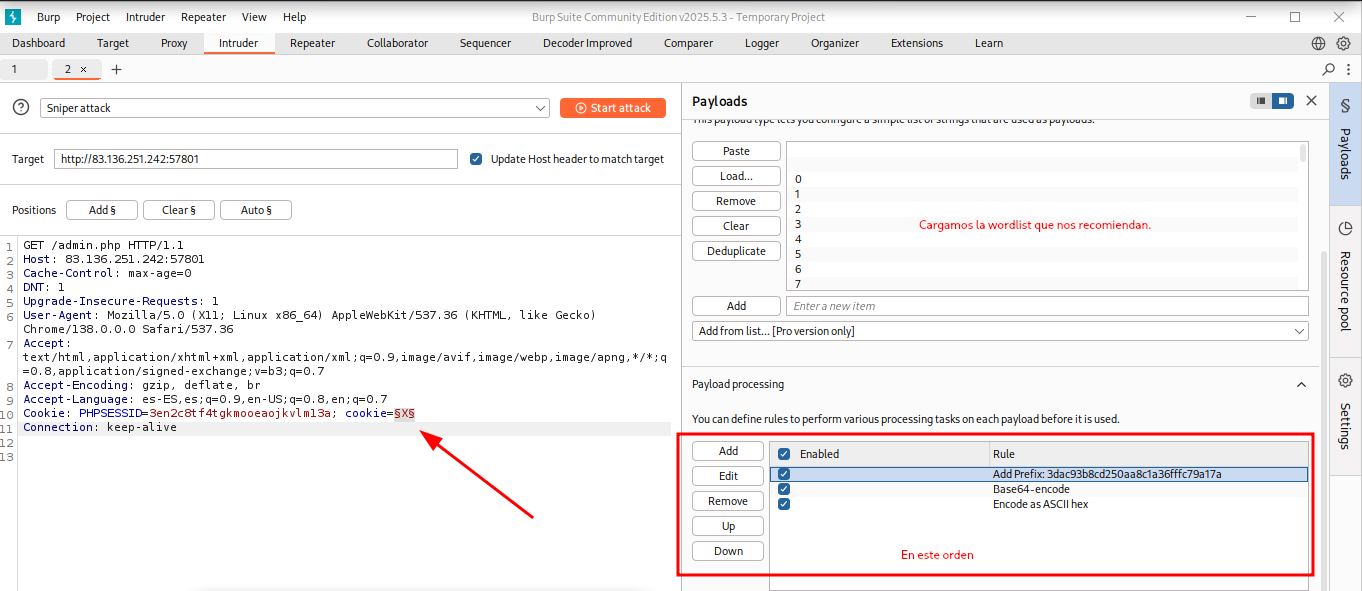Switch to the Organizer tab
This screenshot has height=591, width=1362.
(835, 43)
